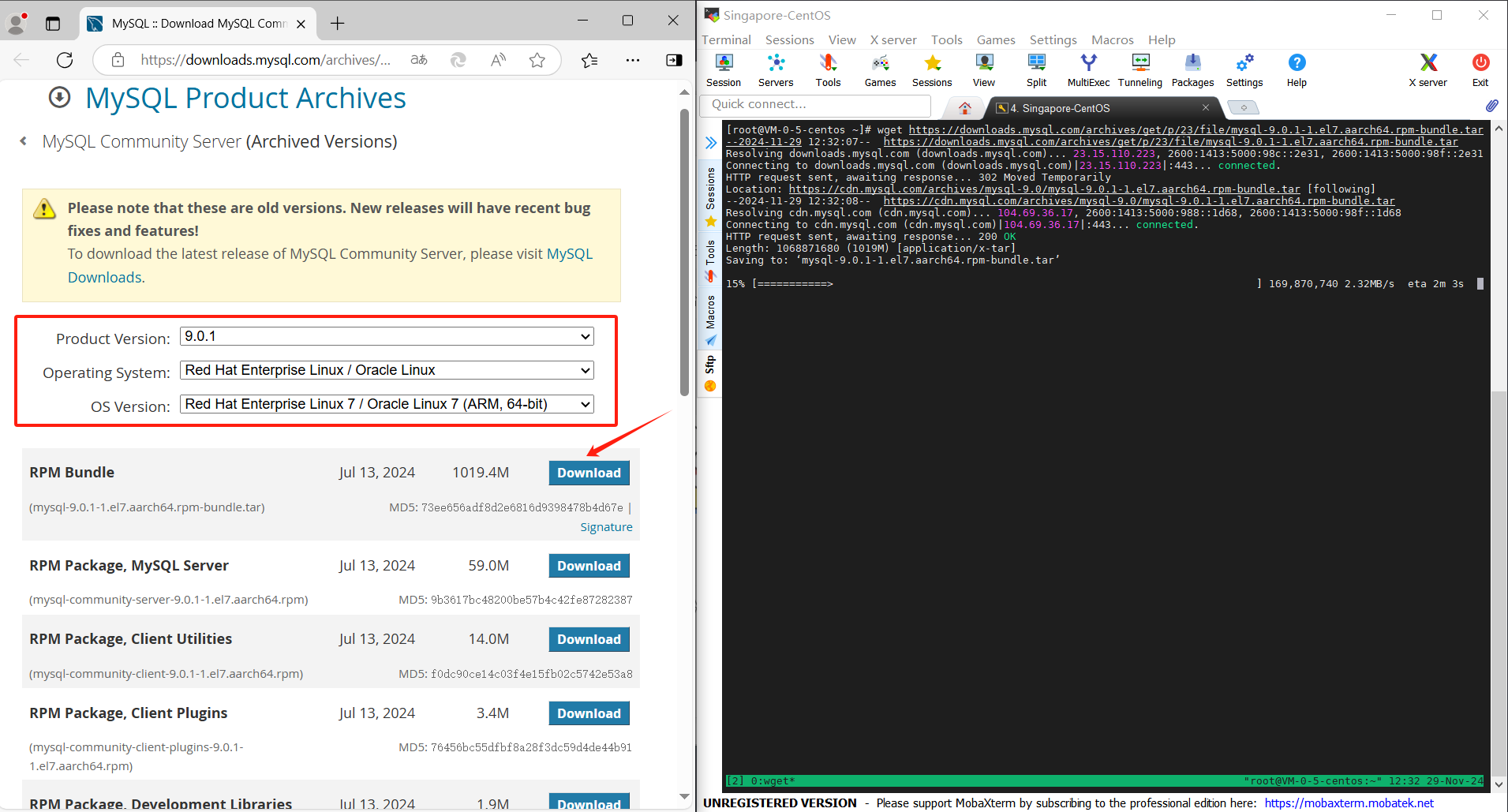
Task: Open the RPM Bundle Signature link
Action: (606, 527)
